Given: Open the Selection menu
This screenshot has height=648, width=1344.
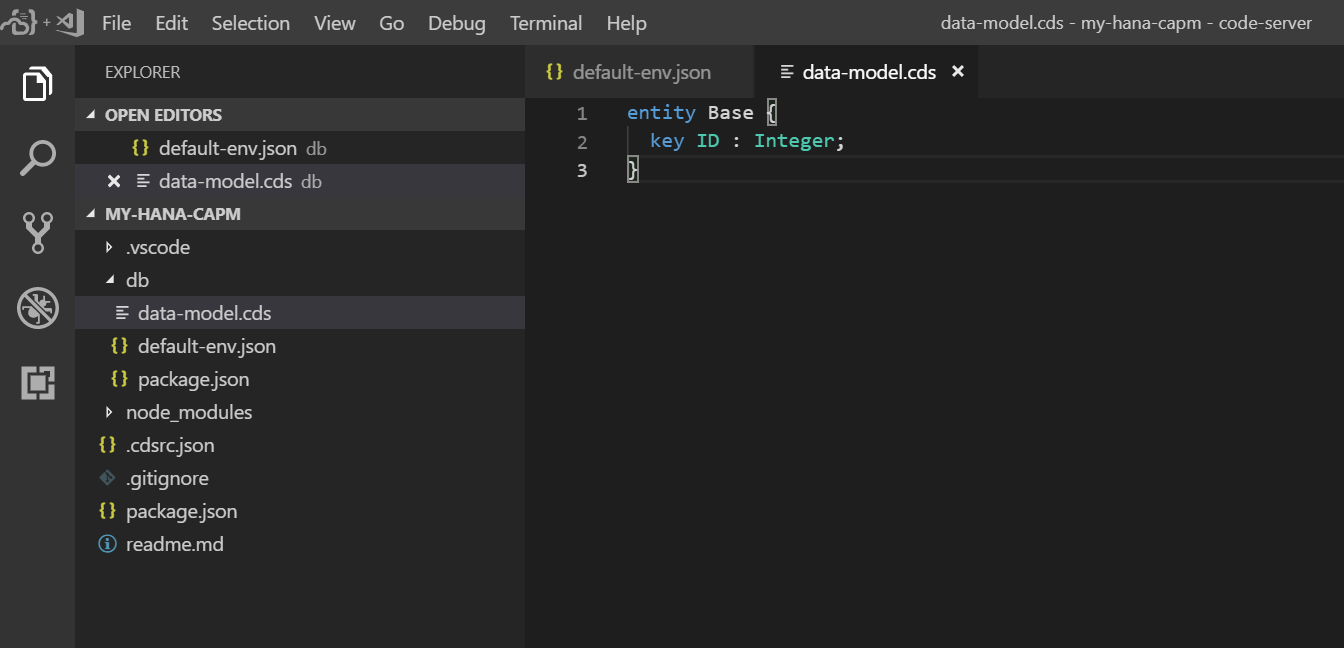Looking at the screenshot, I should (x=251, y=23).
